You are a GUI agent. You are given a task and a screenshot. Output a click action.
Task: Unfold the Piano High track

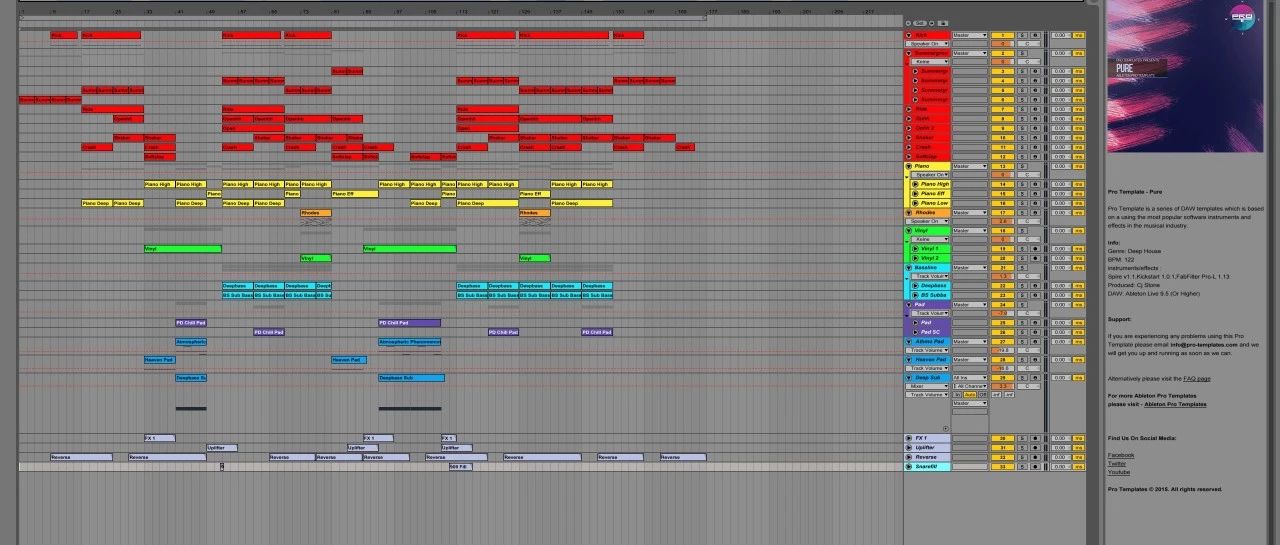pyautogui.click(x=915, y=184)
